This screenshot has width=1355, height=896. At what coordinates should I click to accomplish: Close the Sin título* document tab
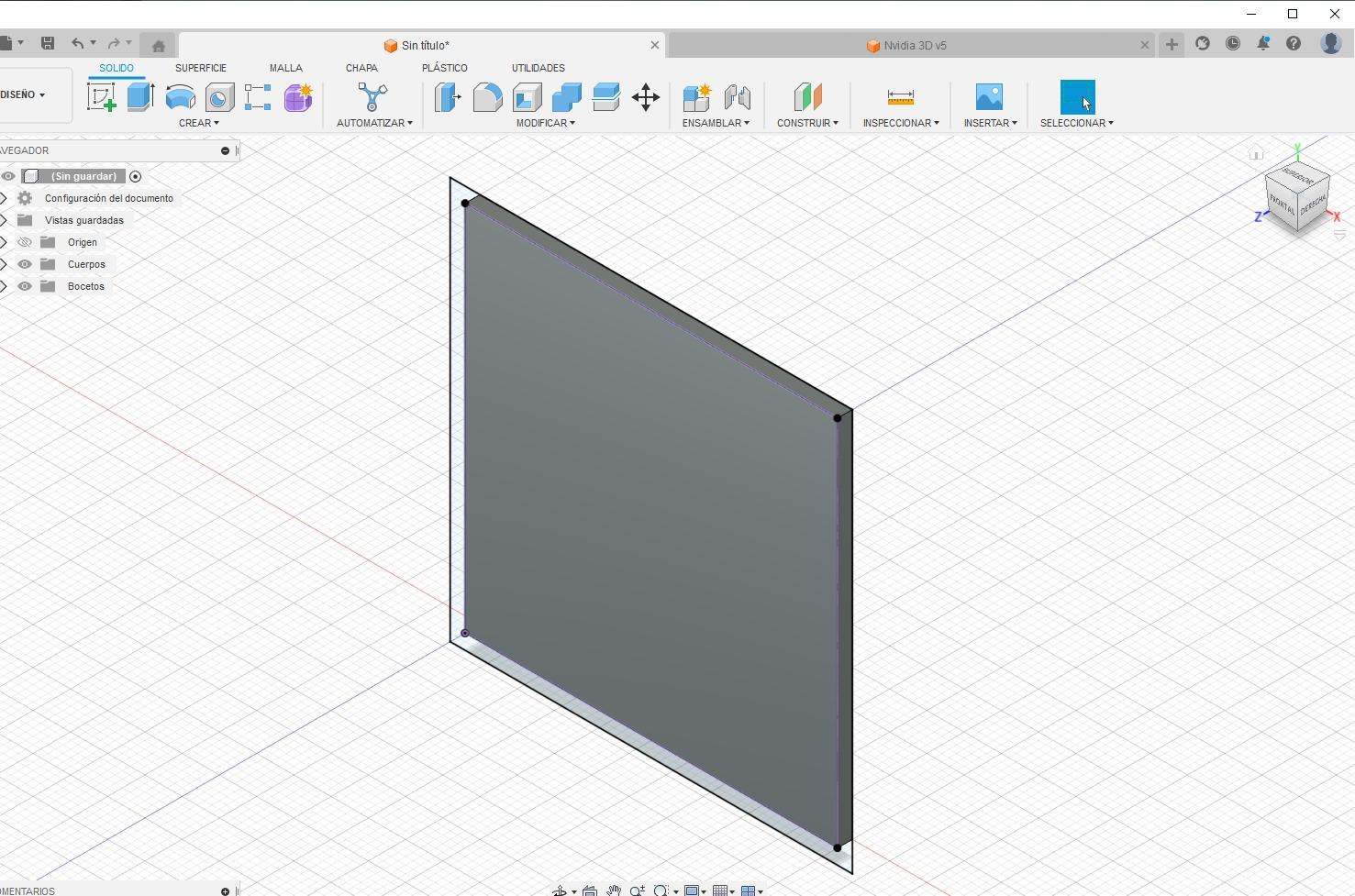[x=655, y=45]
